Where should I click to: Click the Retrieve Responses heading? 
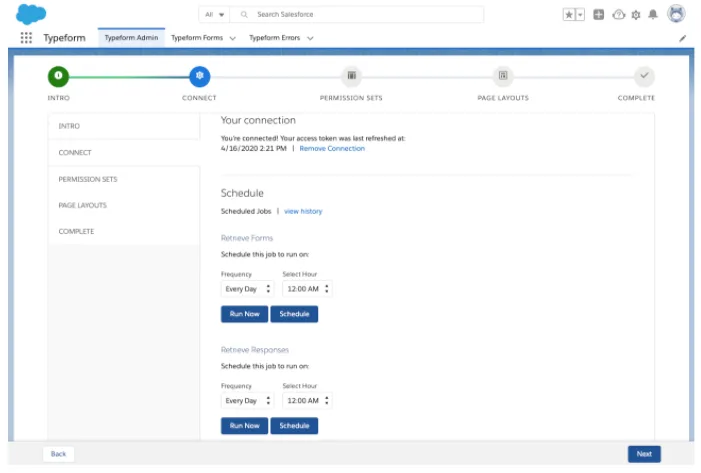click(255, 350)
